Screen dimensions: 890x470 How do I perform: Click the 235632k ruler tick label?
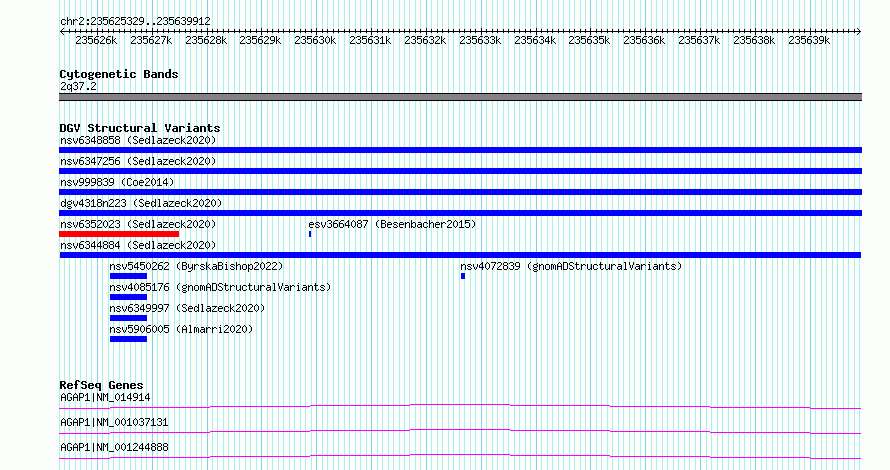click(425, 40)
